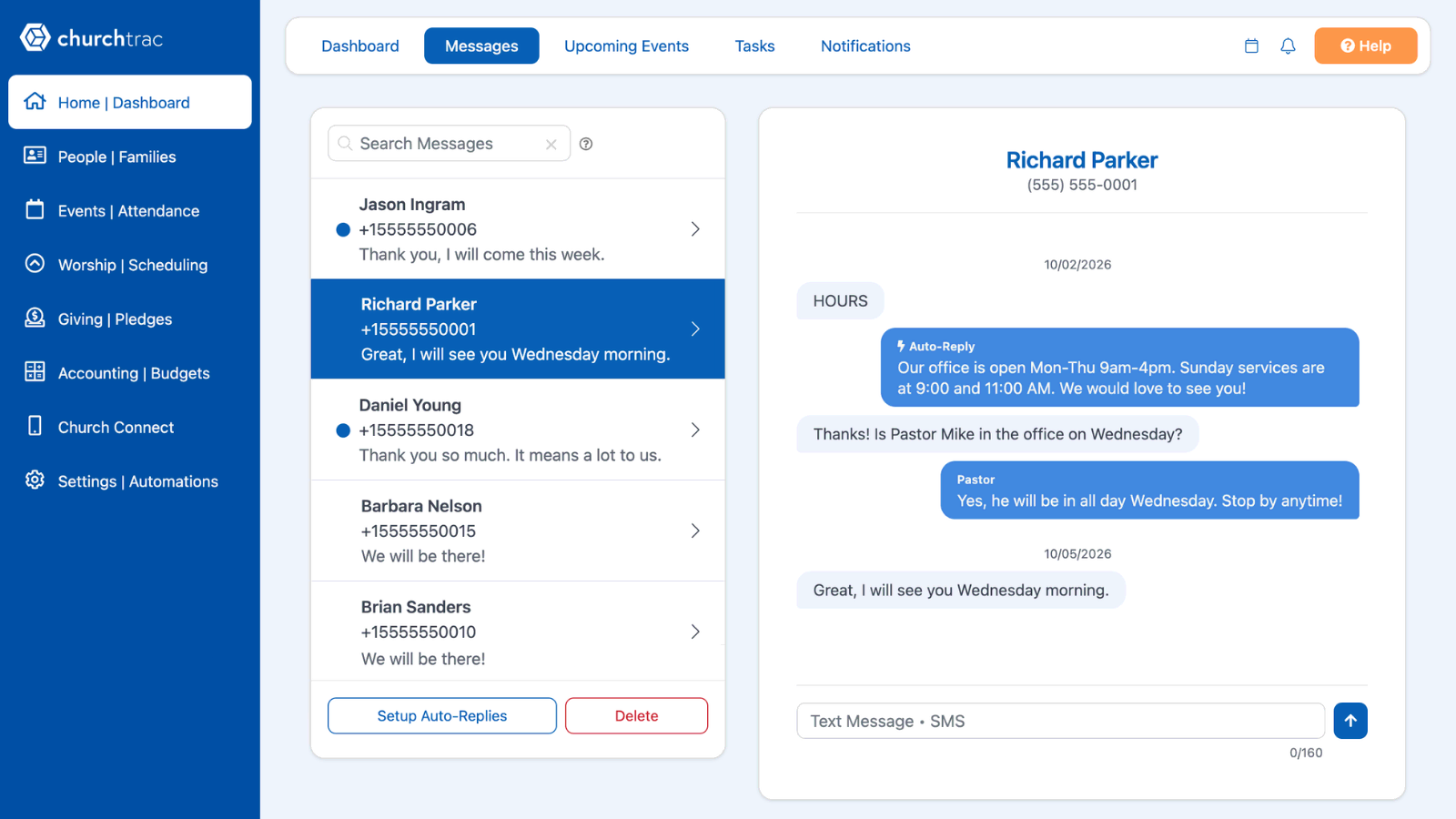Click the Settings gear icon
The image size is (1456, 819).
[x=35, y=480]
